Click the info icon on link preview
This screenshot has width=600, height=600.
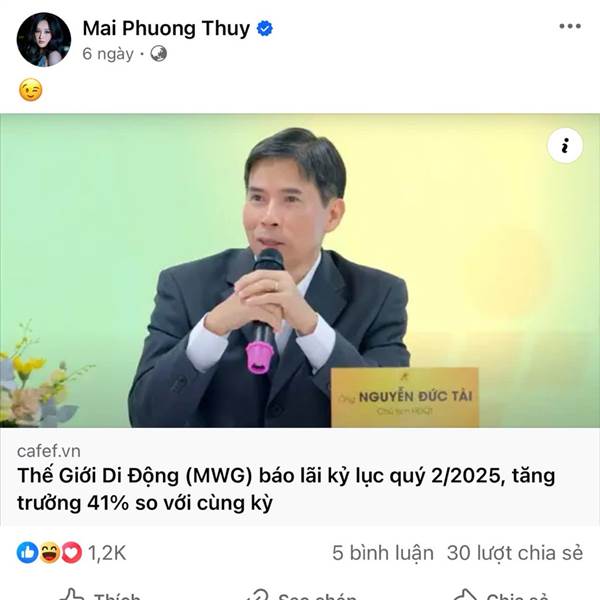click(x=565, y=146)
